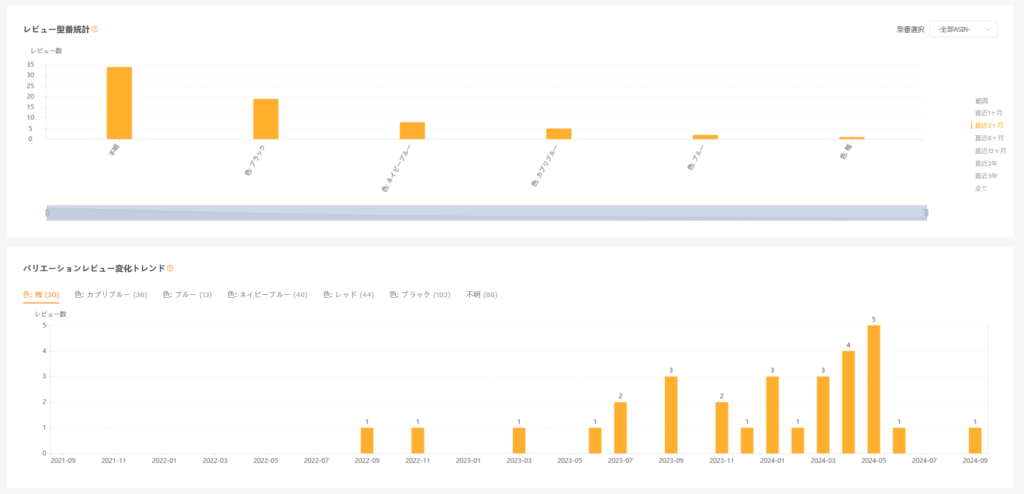This screenshot has height=494, width=1024.
Task: Click the tallest 不明 bar in top chart
Action: coord(119,103)
